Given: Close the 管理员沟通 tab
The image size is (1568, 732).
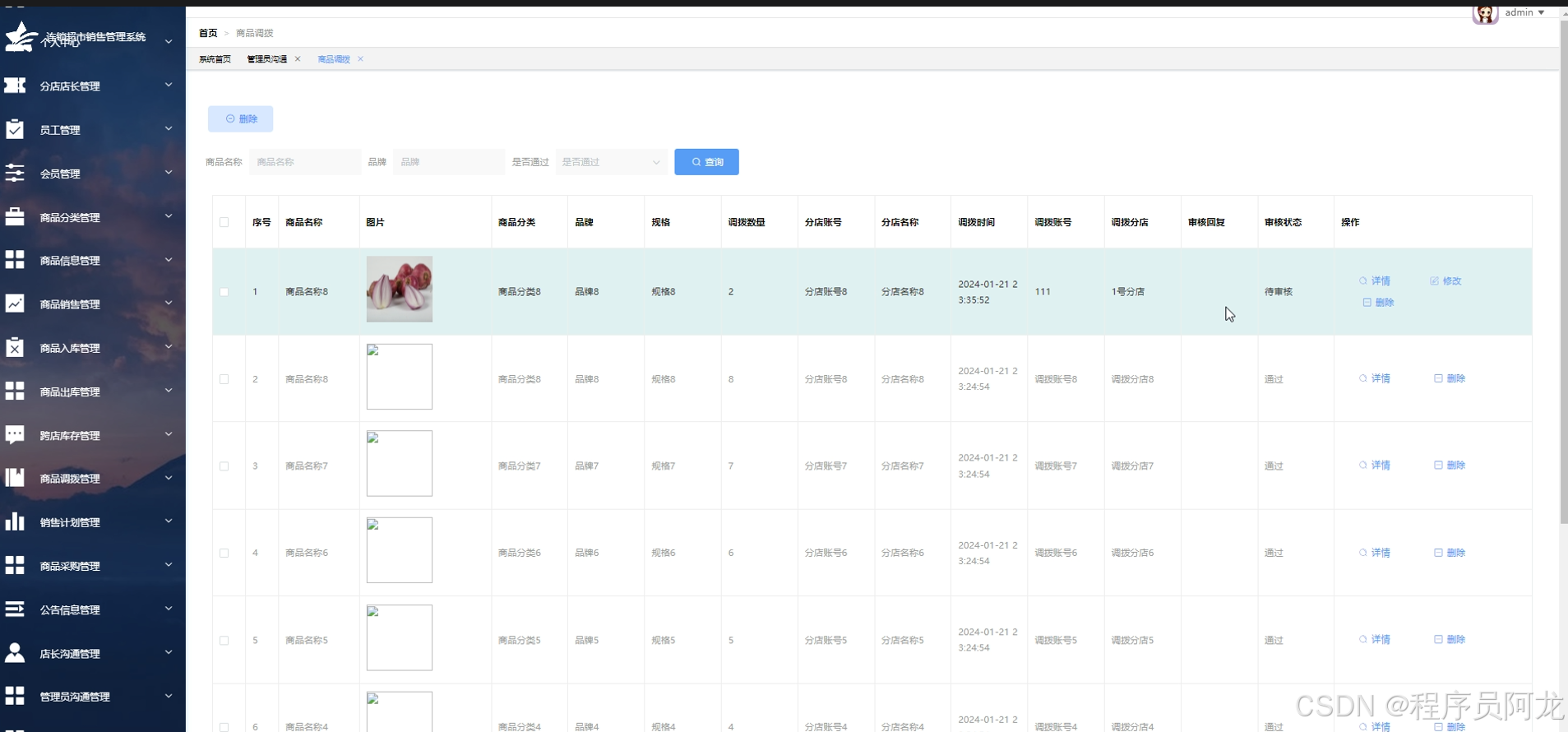Looking at the screenshot, I should point(298,58).
